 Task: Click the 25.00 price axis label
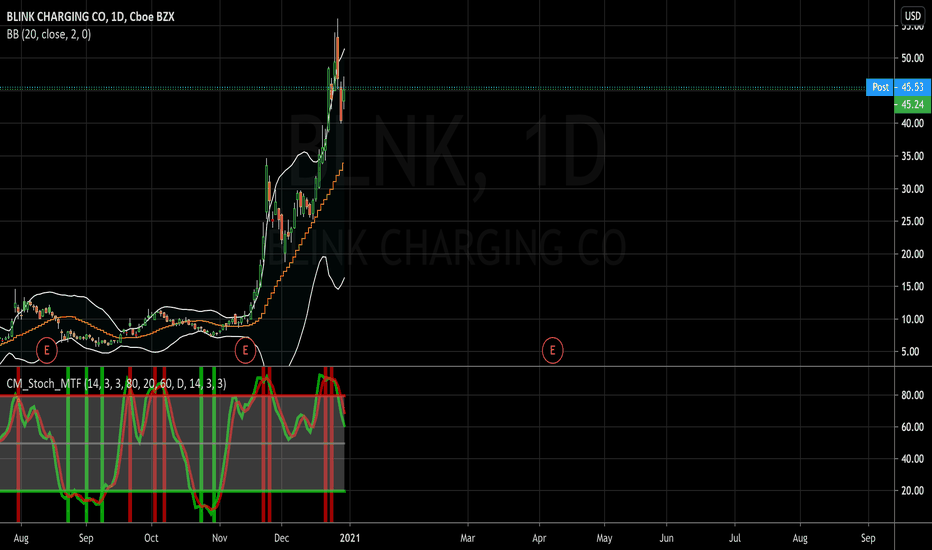[912, 221]
